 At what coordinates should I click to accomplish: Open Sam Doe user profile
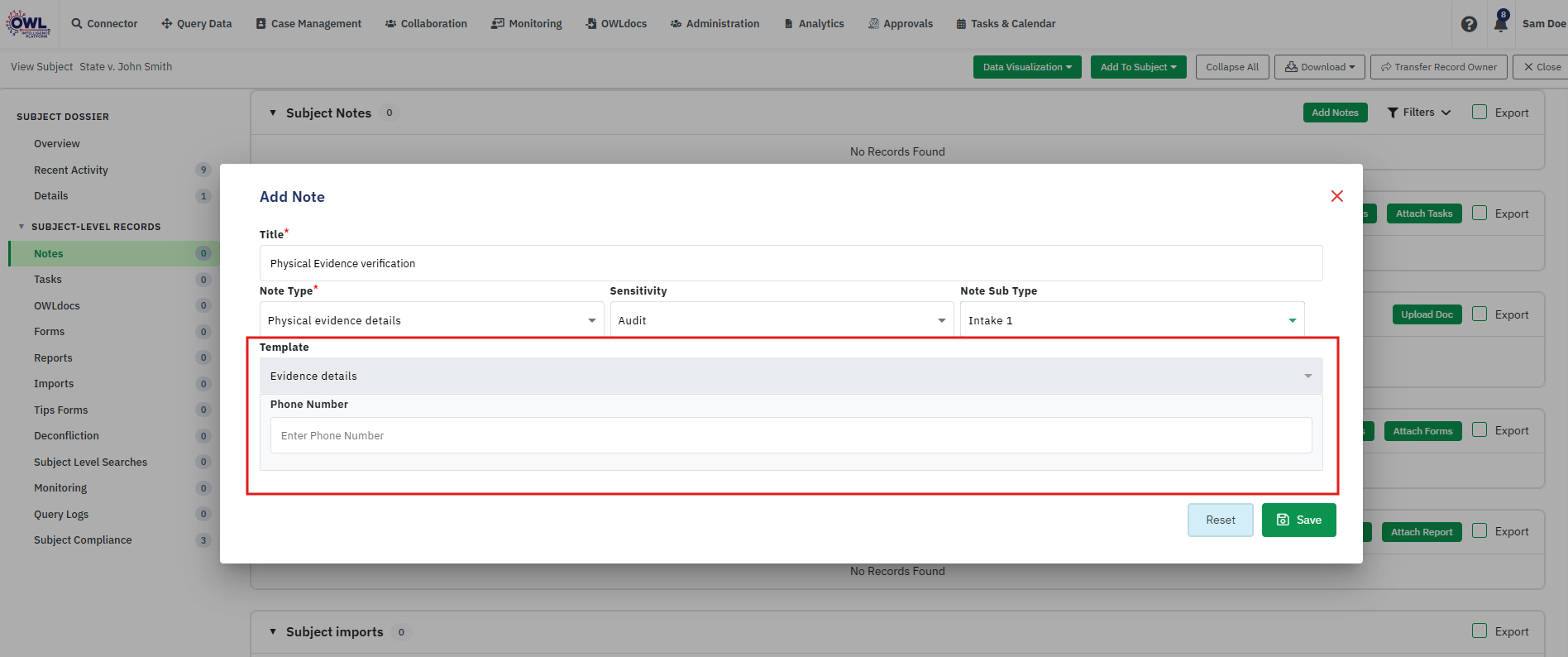1544,23
